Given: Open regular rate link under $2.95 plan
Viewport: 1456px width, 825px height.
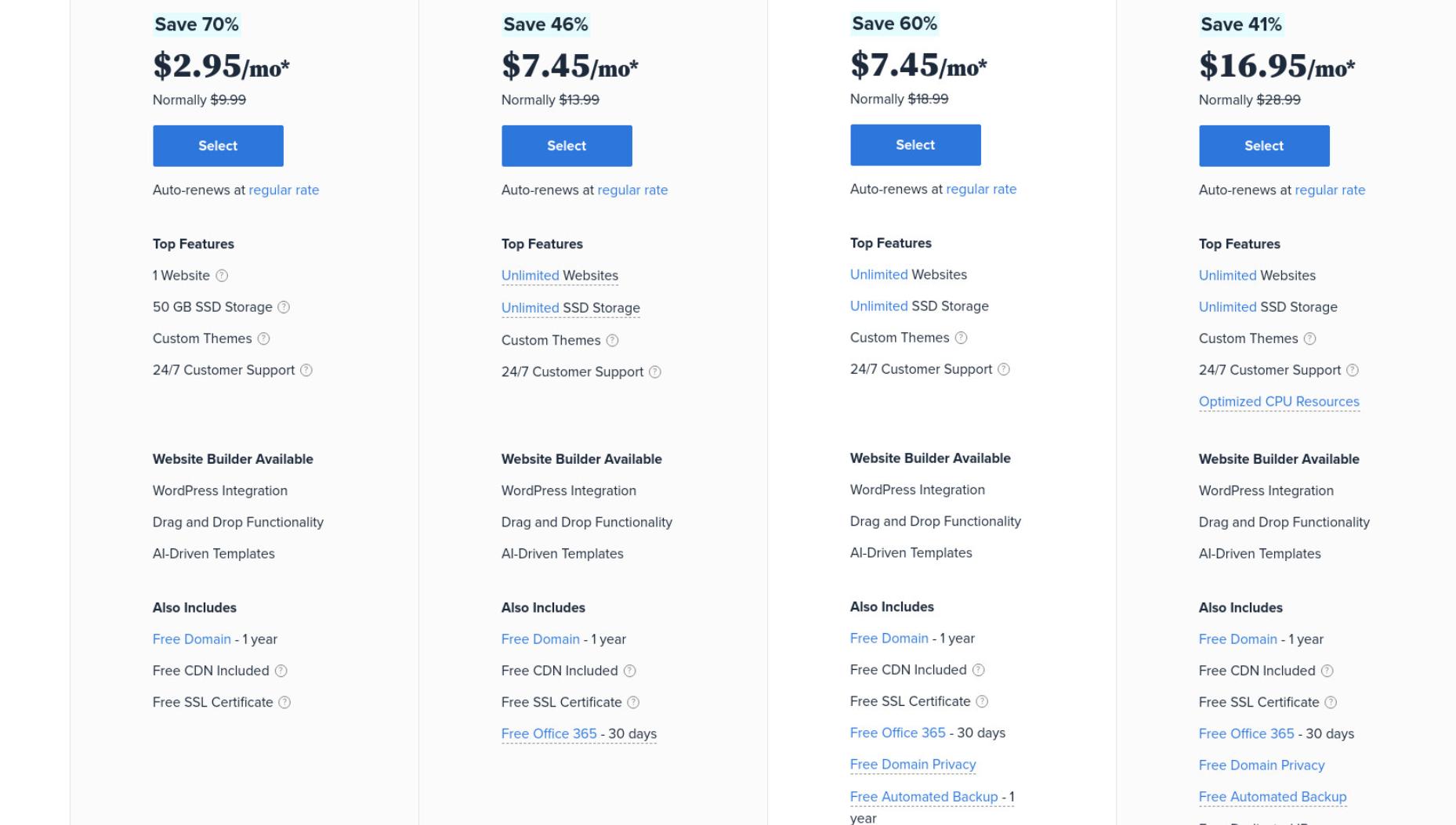Looking at the screenshot, I should (x=284, y=190).
